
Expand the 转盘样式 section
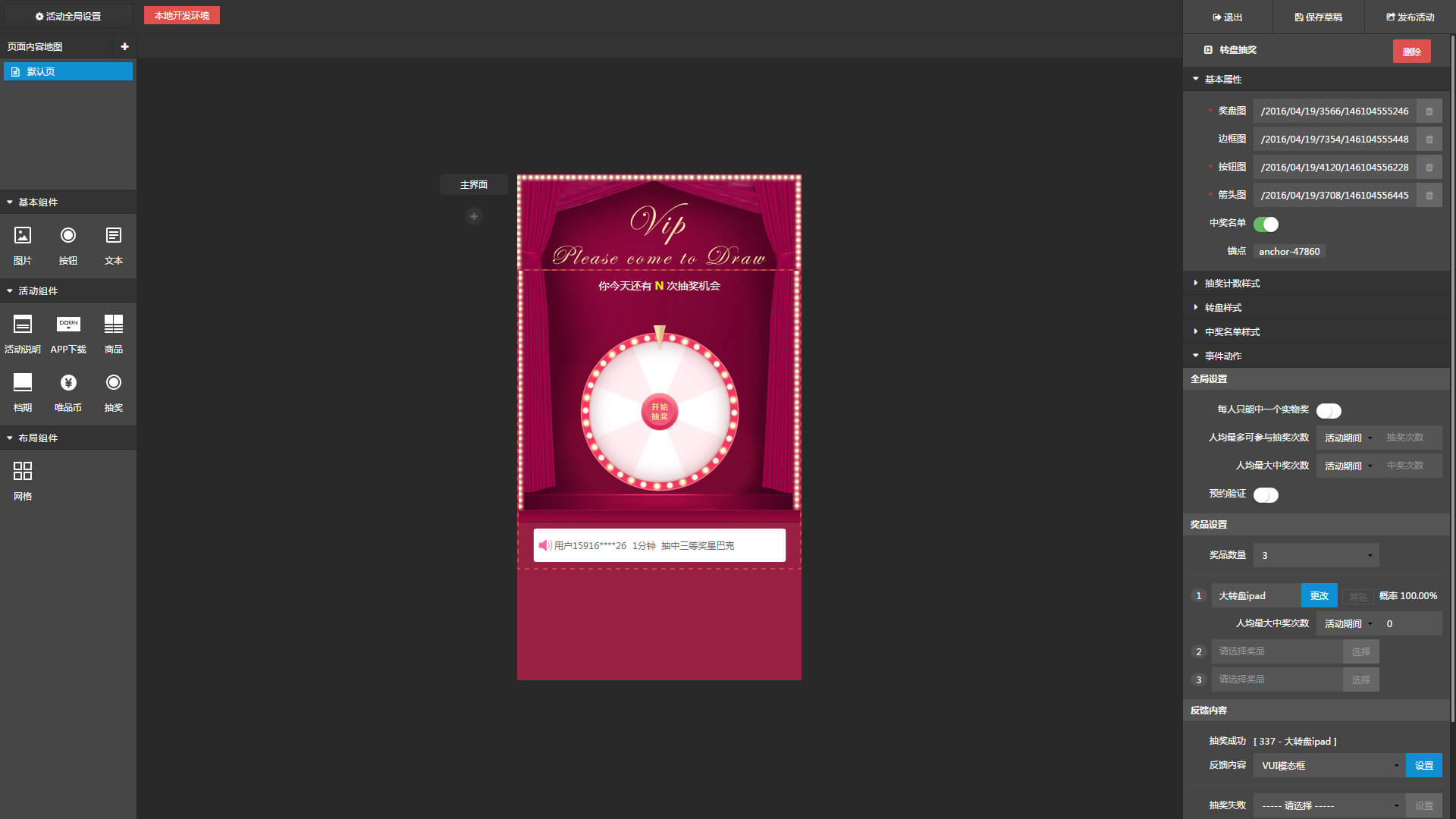[1223, 308]
